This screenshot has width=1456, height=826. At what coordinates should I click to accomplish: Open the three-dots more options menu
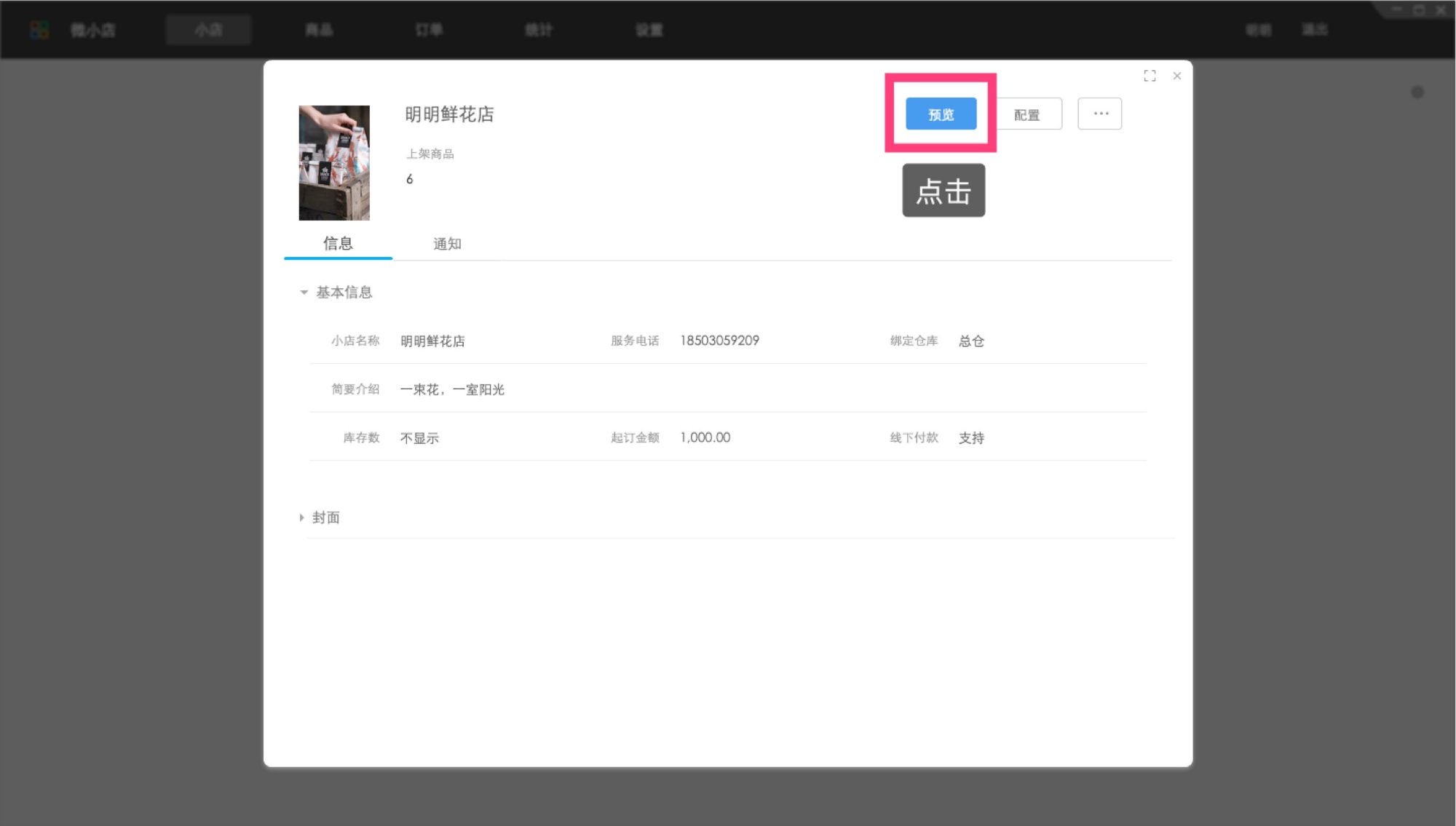1100,114
